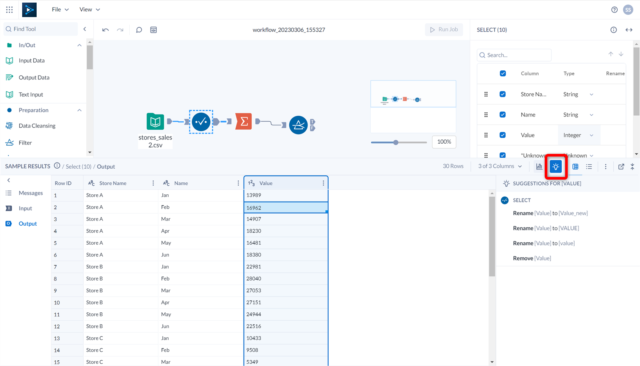Click the undo arrow in canvas toolbar

pyautogui.click(x=105, y=30)
